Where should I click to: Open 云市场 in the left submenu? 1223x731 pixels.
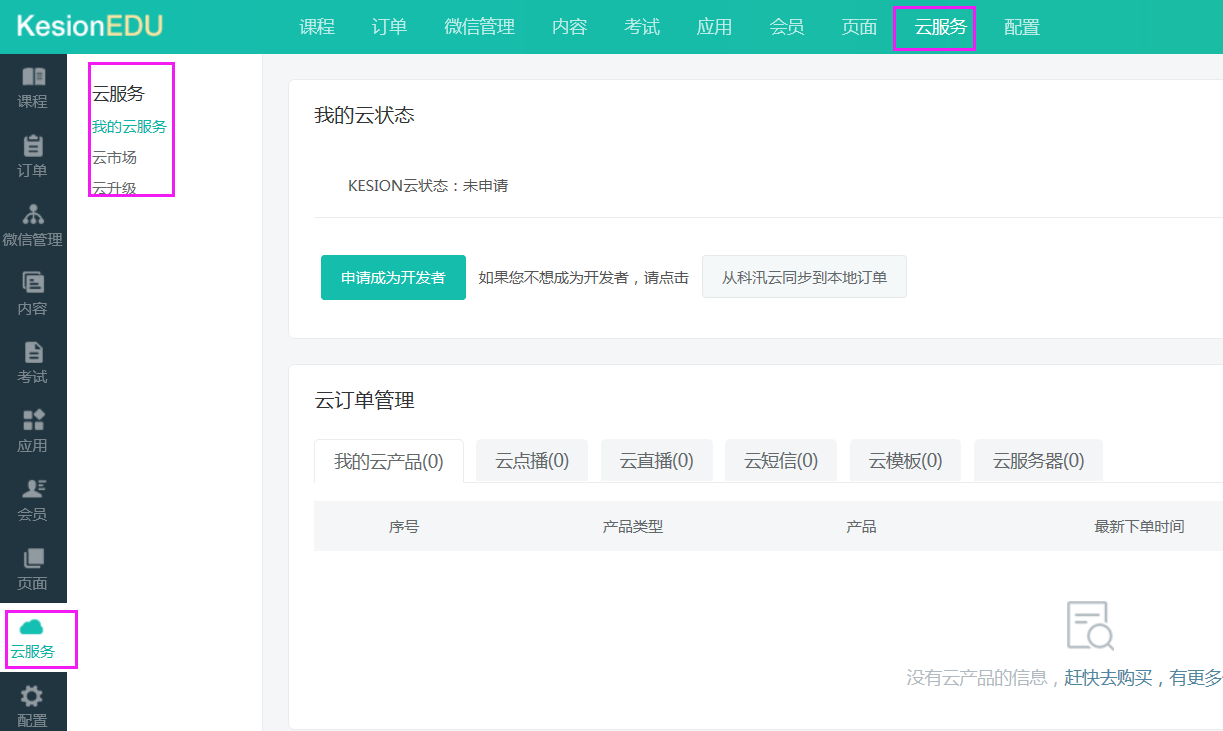coord(115,158)
